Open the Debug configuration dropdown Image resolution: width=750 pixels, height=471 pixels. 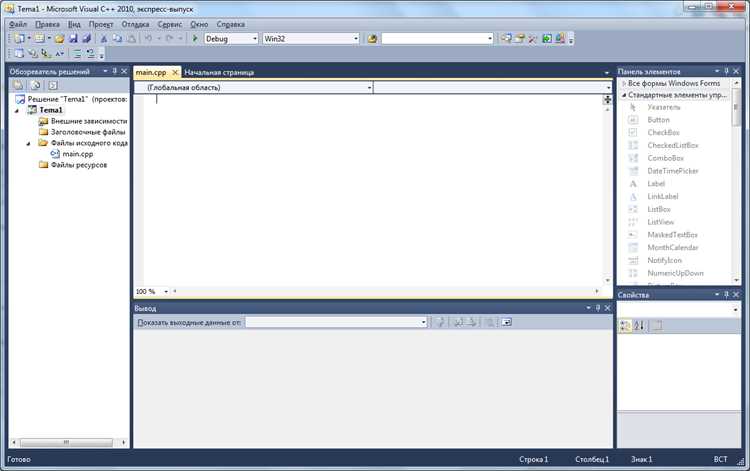[231, 39]
